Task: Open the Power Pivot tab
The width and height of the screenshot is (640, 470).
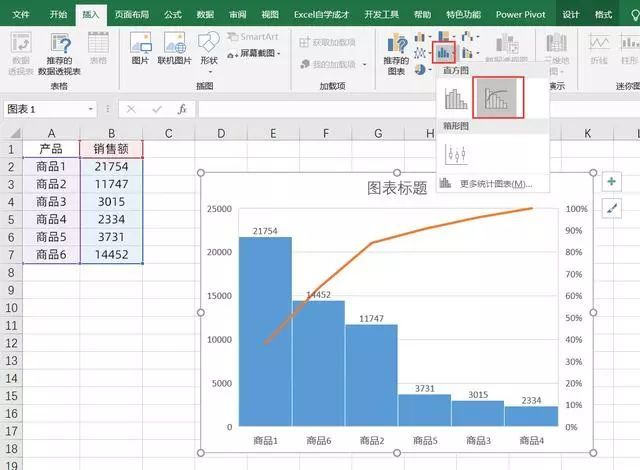Action: click(520, 15)
